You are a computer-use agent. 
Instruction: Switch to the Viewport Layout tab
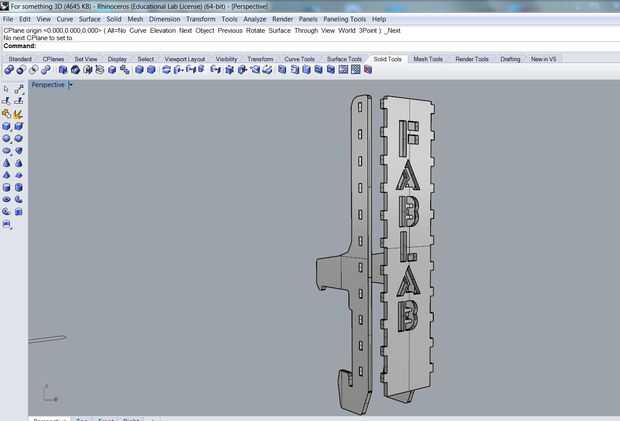coord(185,59)
